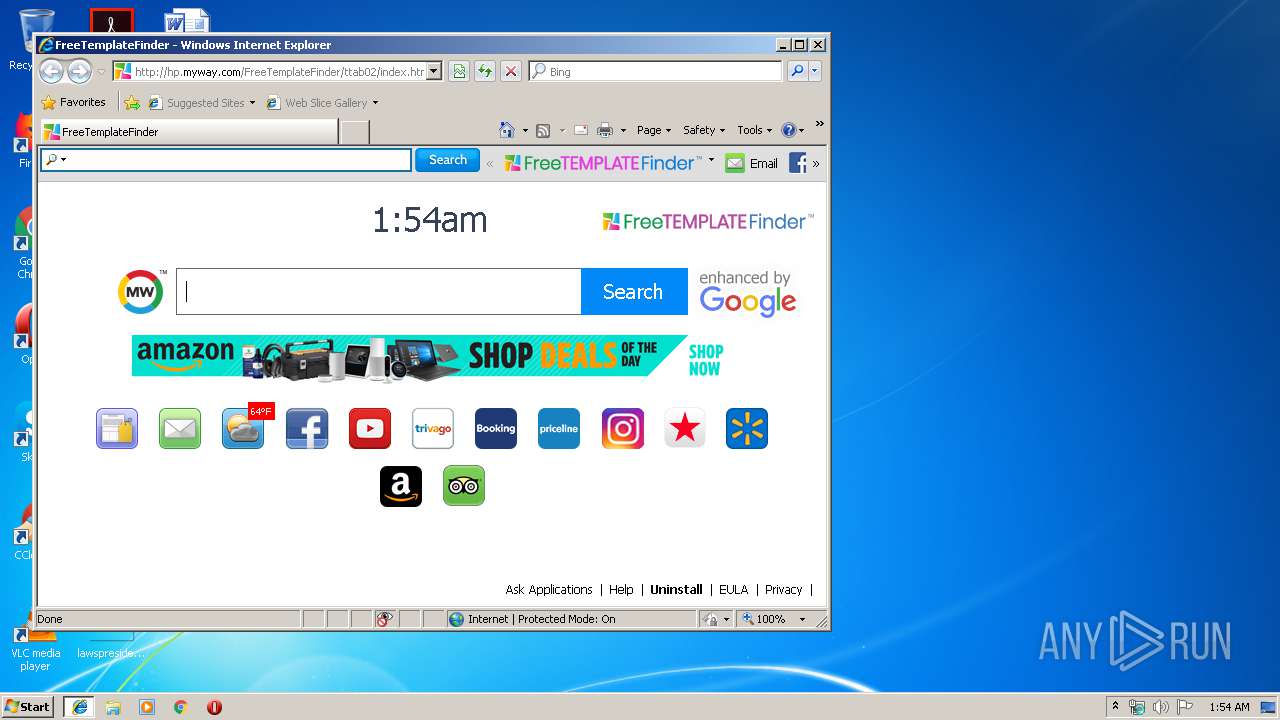The height and width of the screenshot is (720, 1280).
Task: Click the hp.myway.com address bar
Action: tap(270, 72)
